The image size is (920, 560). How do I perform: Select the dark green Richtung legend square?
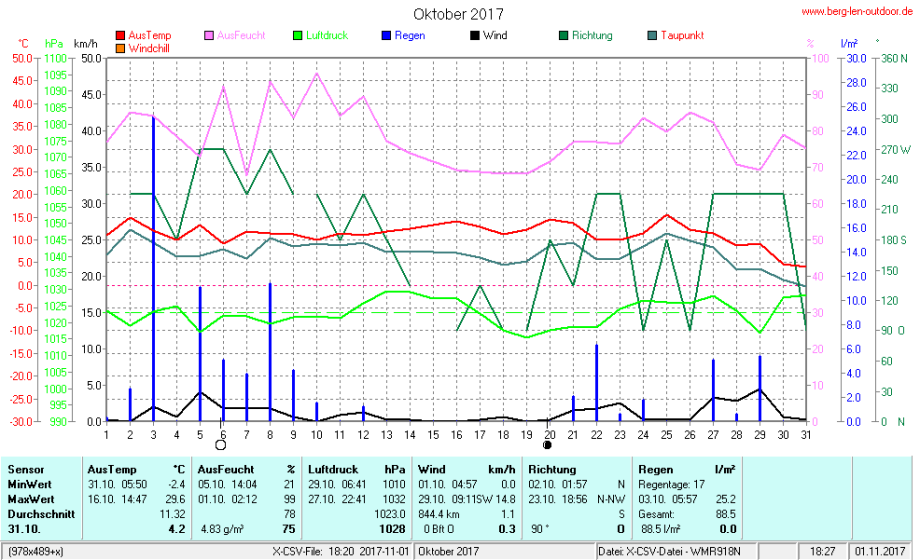coord(564,35)
